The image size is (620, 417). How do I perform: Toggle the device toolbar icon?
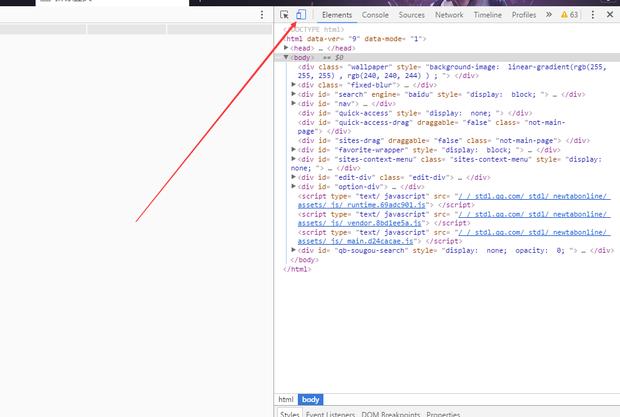(x=300, y=15)
